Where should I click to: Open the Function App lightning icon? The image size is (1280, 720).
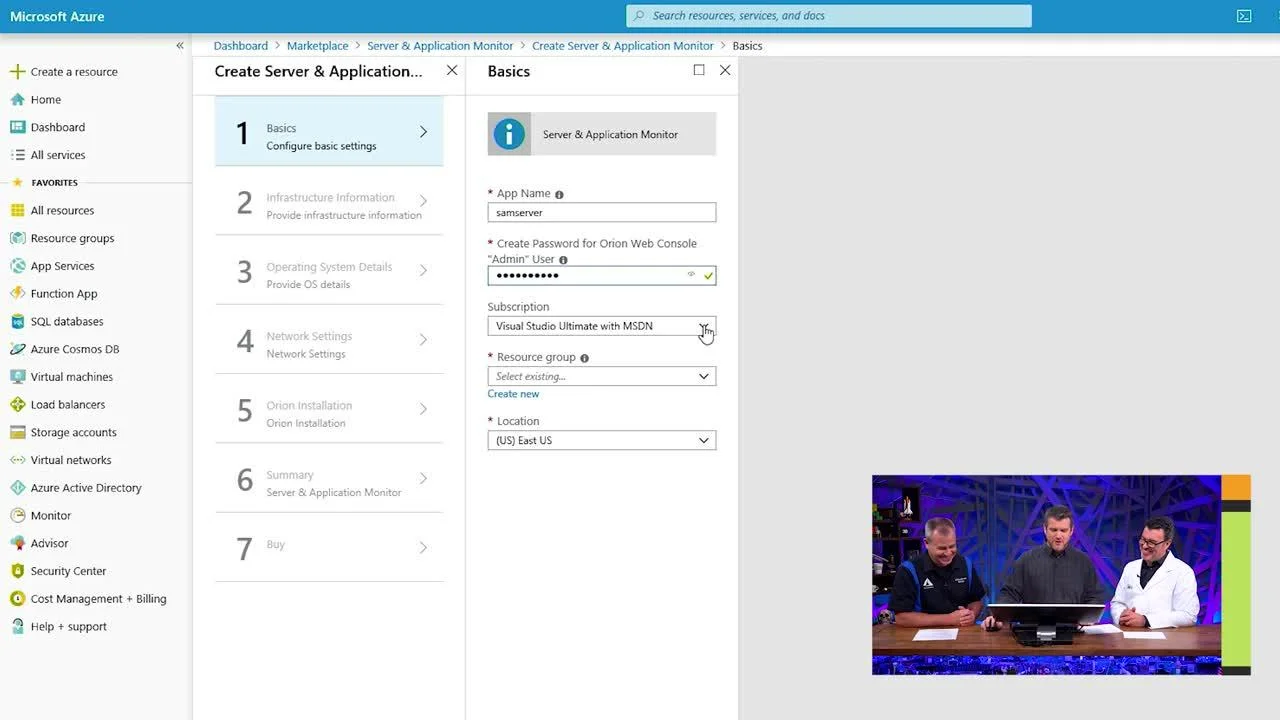[x=17, y=294]
